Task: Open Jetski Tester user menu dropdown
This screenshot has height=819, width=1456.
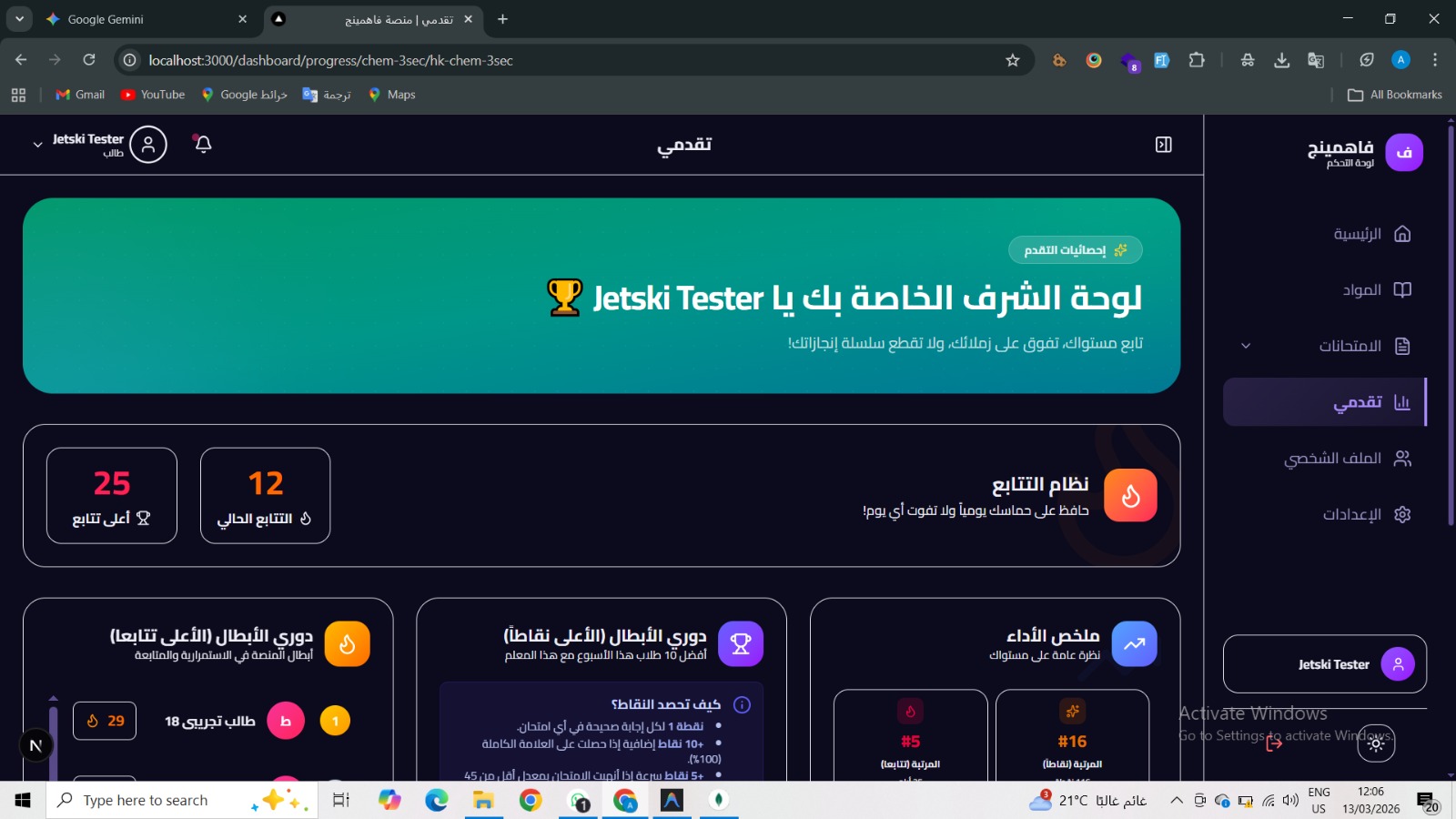Action: pyautogui.click(x=99, y=145)
